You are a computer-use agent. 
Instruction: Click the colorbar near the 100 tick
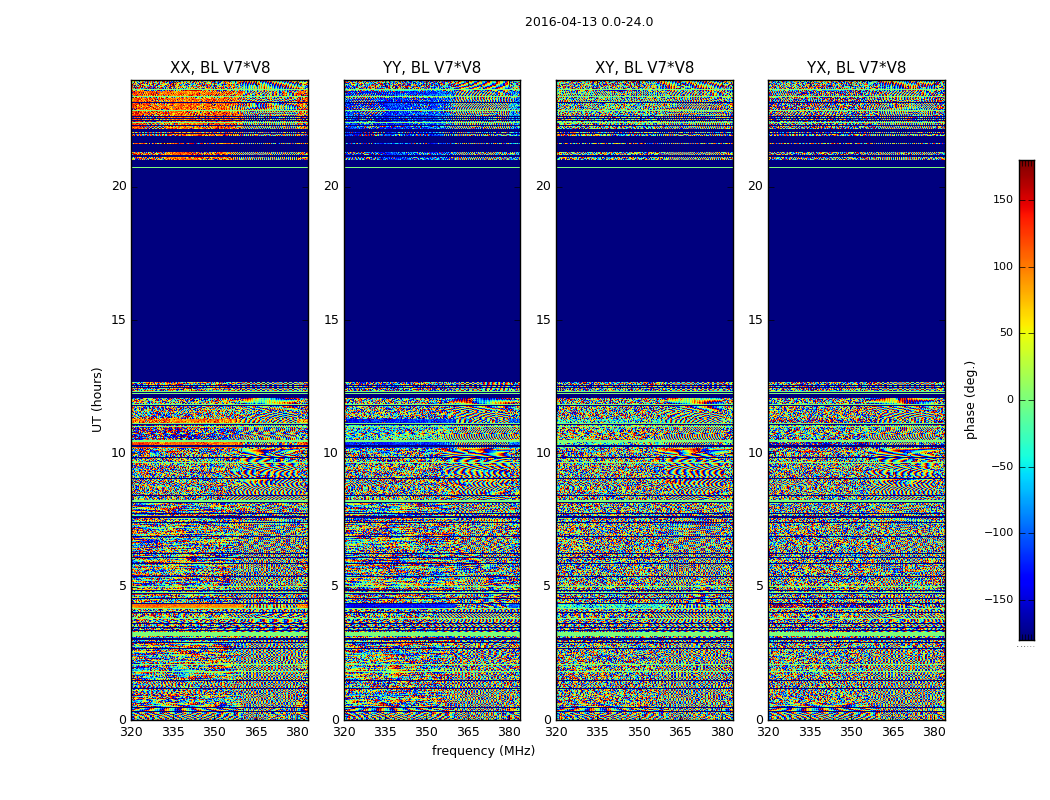[1027, 267]
